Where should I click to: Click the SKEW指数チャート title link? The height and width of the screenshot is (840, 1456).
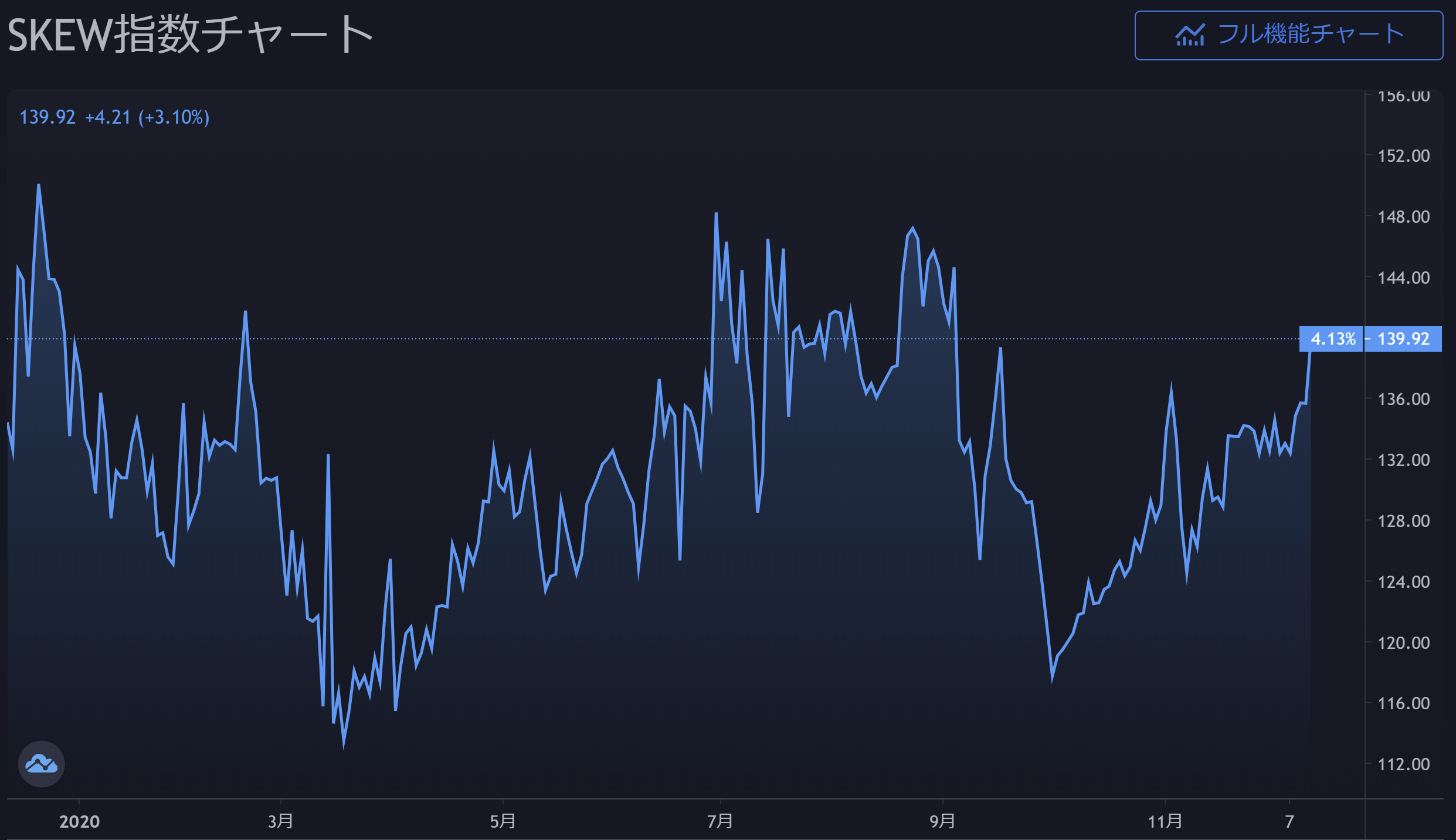(190, 35)
